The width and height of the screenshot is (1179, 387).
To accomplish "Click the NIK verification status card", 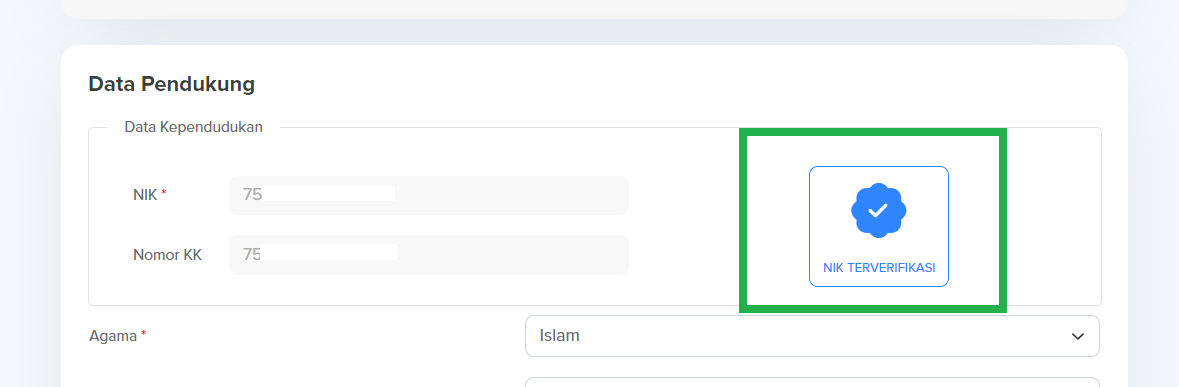I will pyautogui.click(x=879, y=226).
